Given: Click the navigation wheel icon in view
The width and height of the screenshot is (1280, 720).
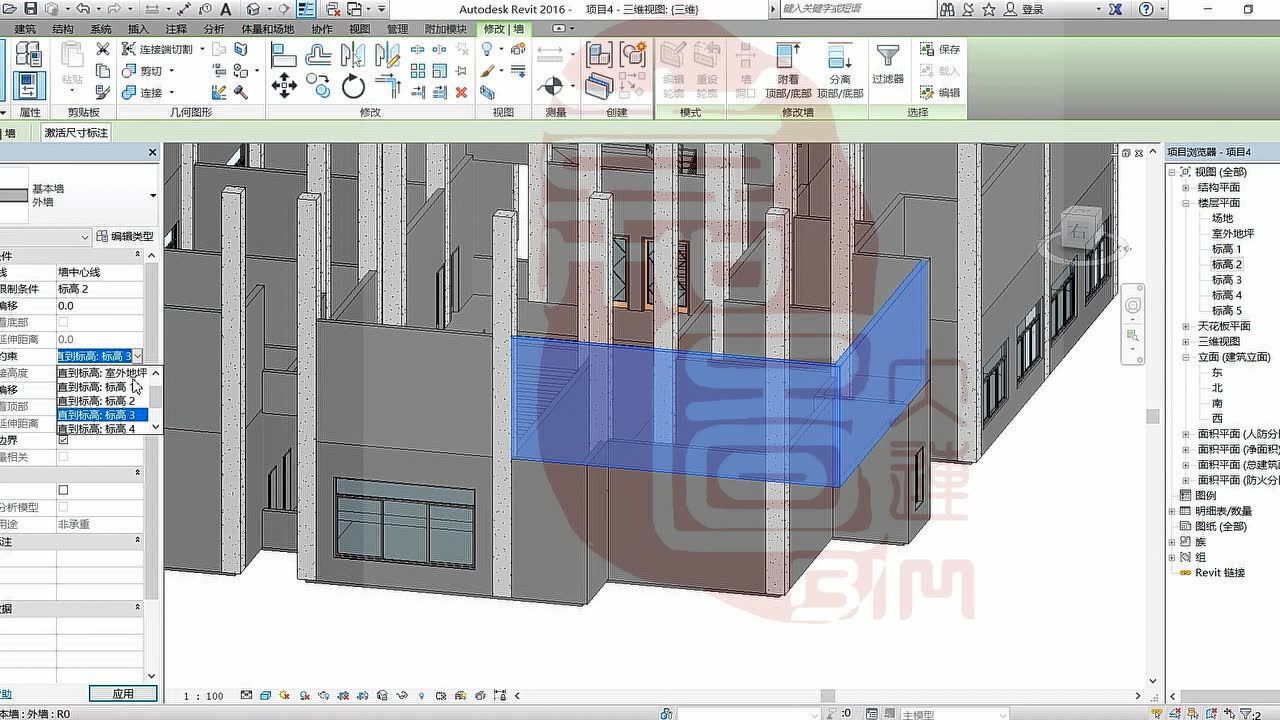Looking at the screenshot, I should pos(1133,305).
